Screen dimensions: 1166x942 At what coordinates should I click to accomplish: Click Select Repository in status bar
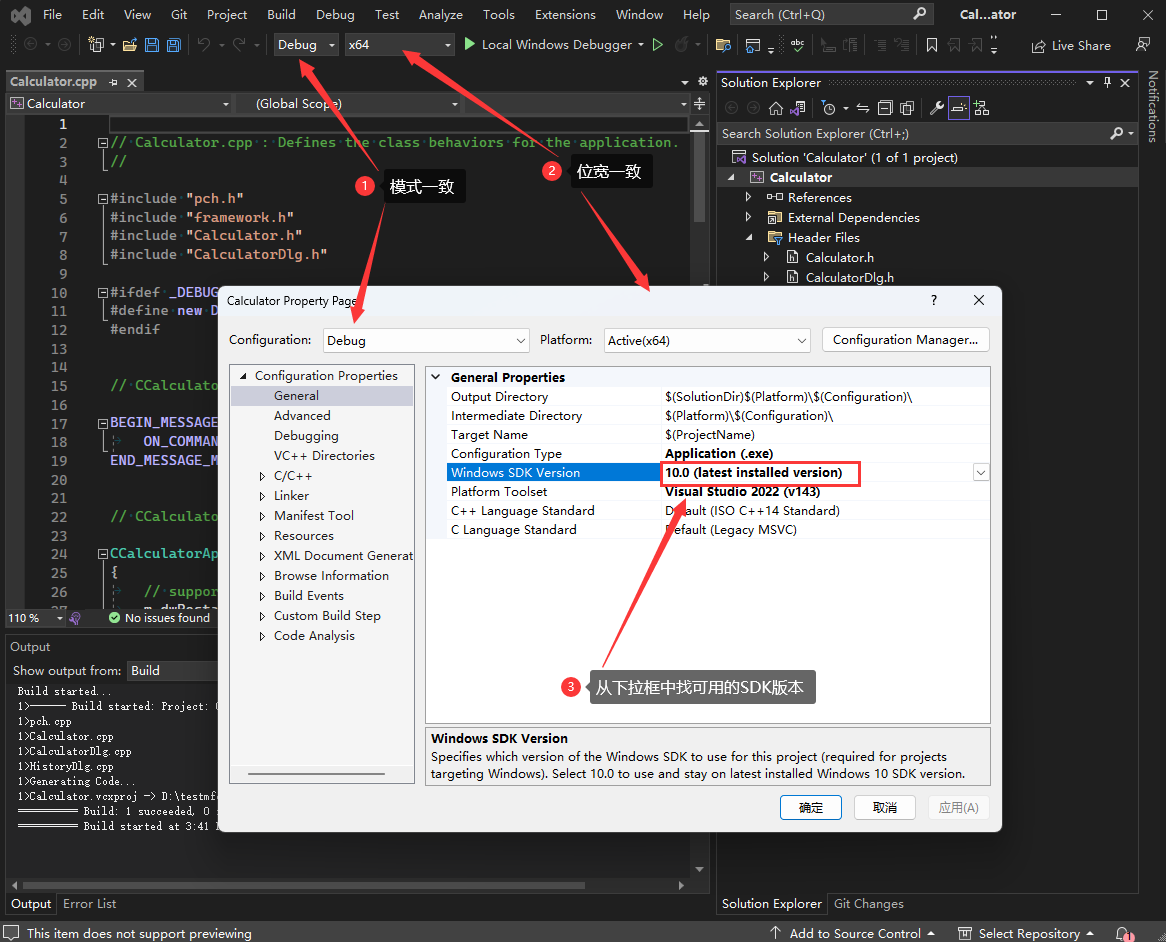(x=1028, y=933)
